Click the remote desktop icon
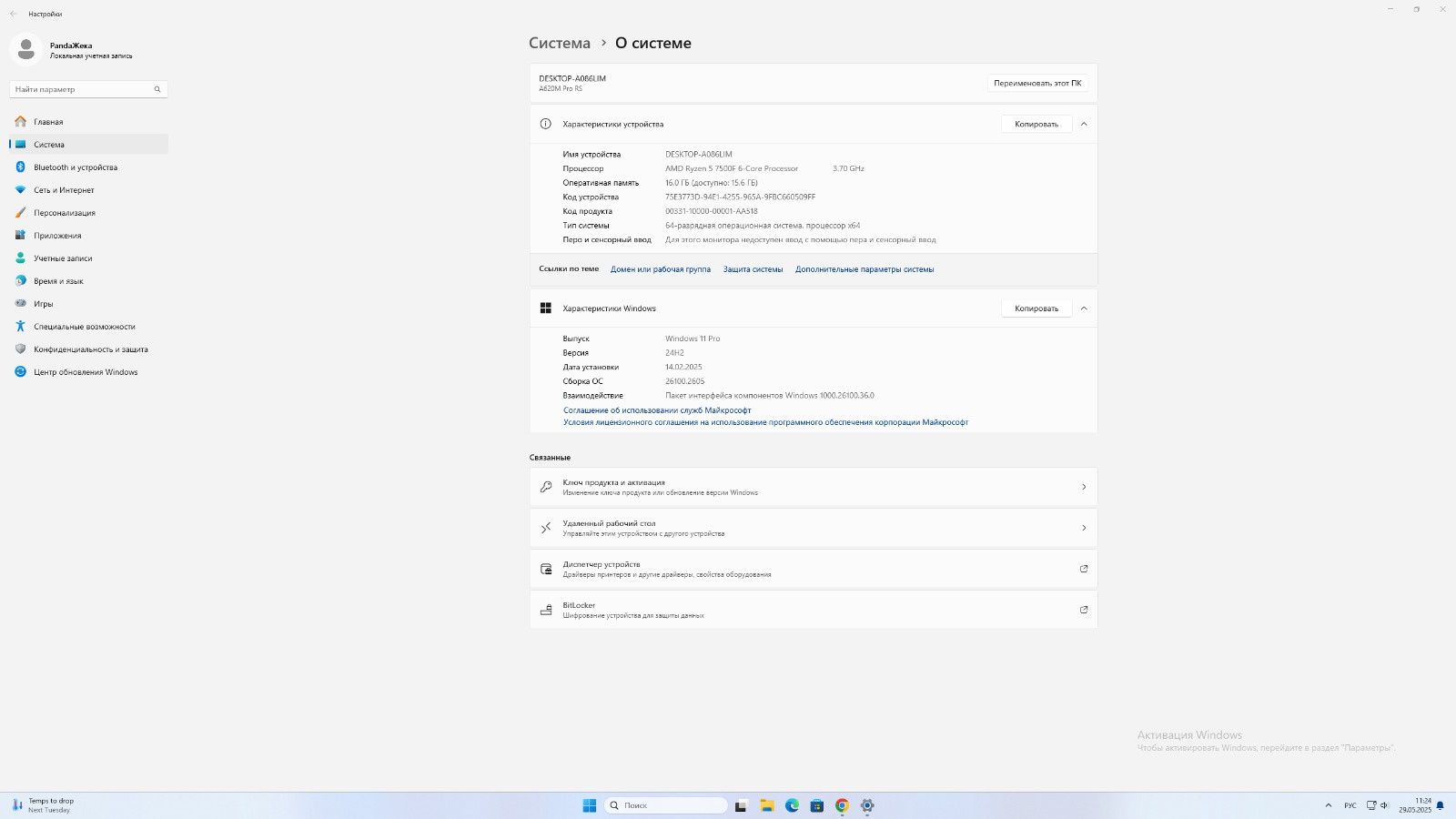 click(x=546, y=528)
